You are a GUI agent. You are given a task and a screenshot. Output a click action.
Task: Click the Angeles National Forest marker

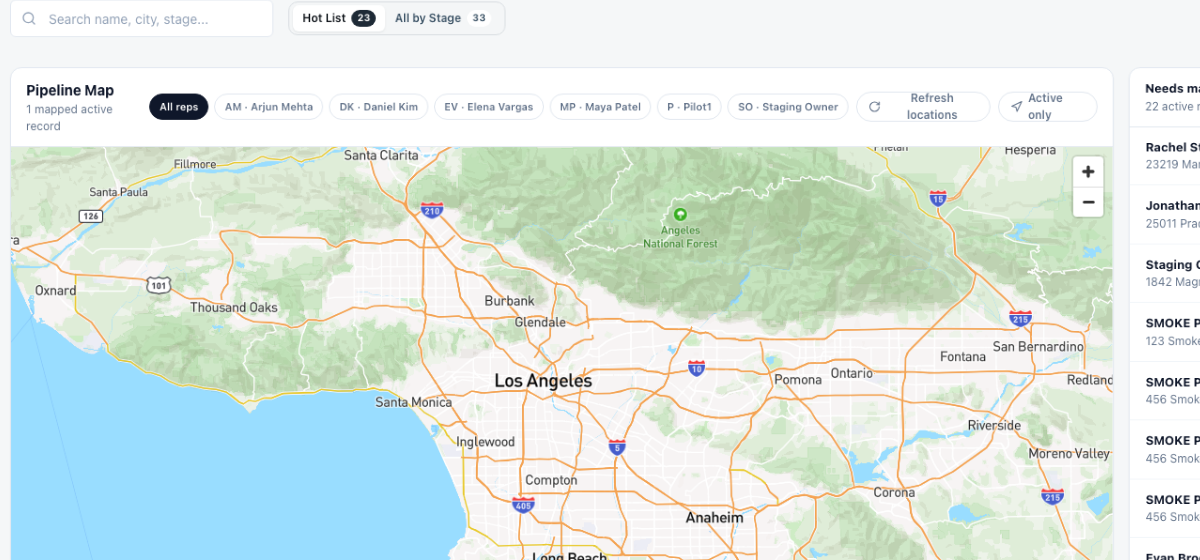(x=681, y=213)
